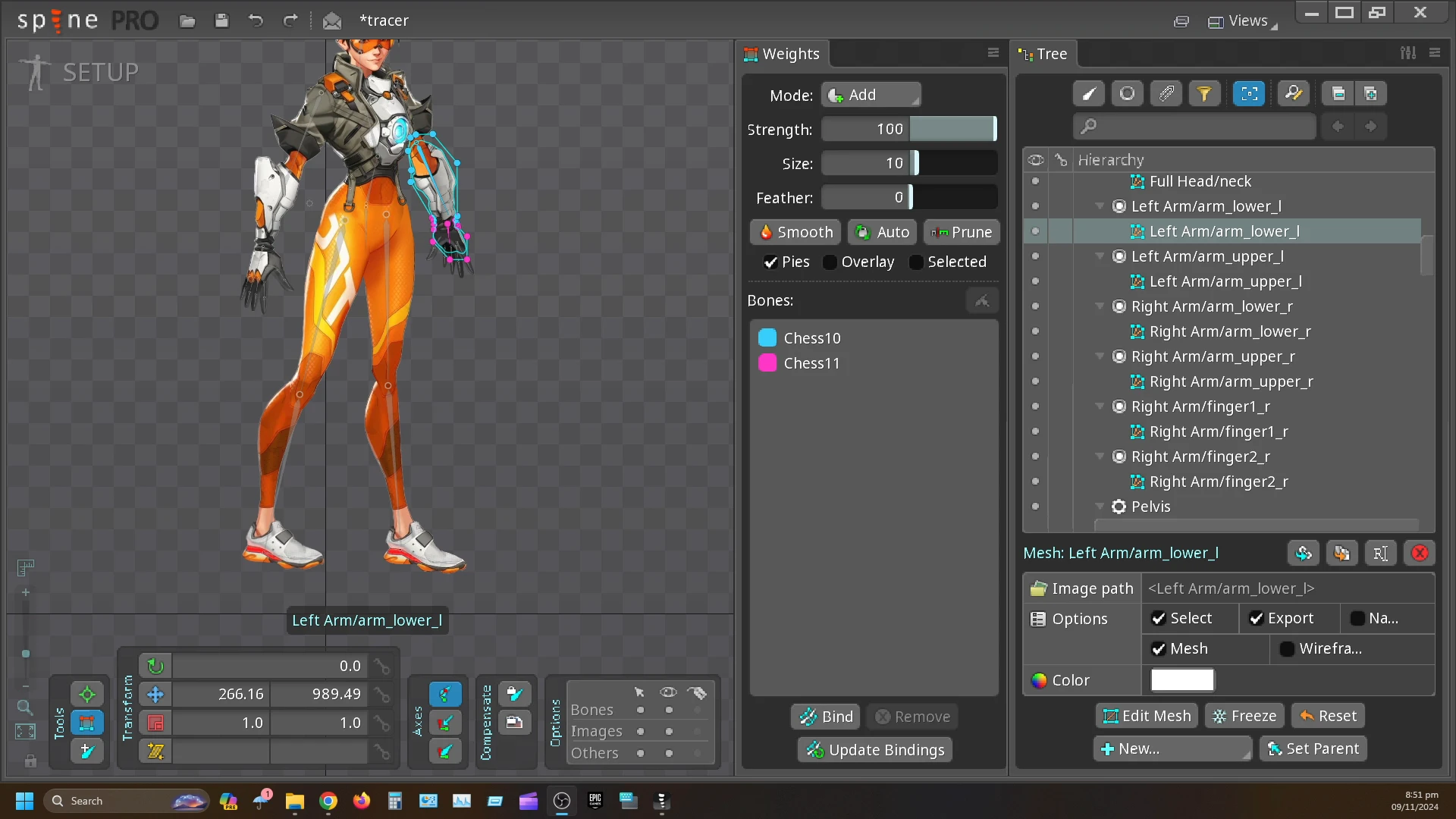This screenshot has width=1456, height=819.
Task: Toggle Bones visibility dot in Options
Action: tap(669, 711)
